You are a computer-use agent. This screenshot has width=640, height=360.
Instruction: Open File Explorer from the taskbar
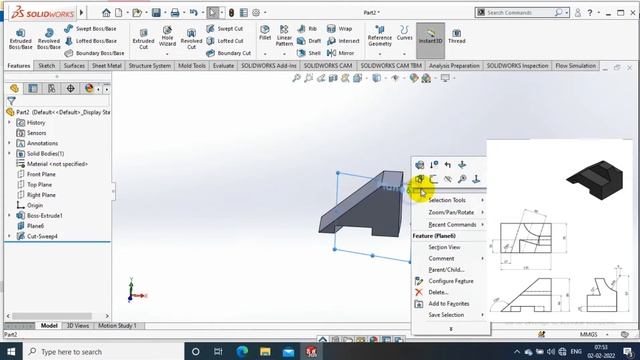pyautogui.click(x=265, y=351)
